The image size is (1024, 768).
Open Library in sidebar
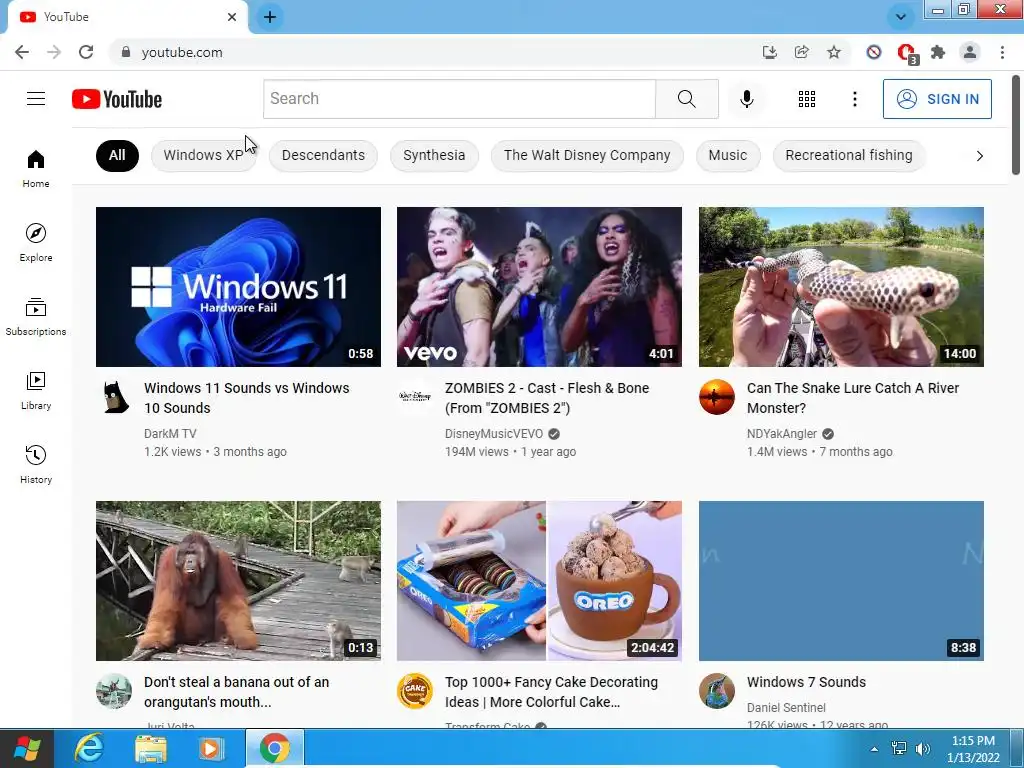(x=36, y=391)
